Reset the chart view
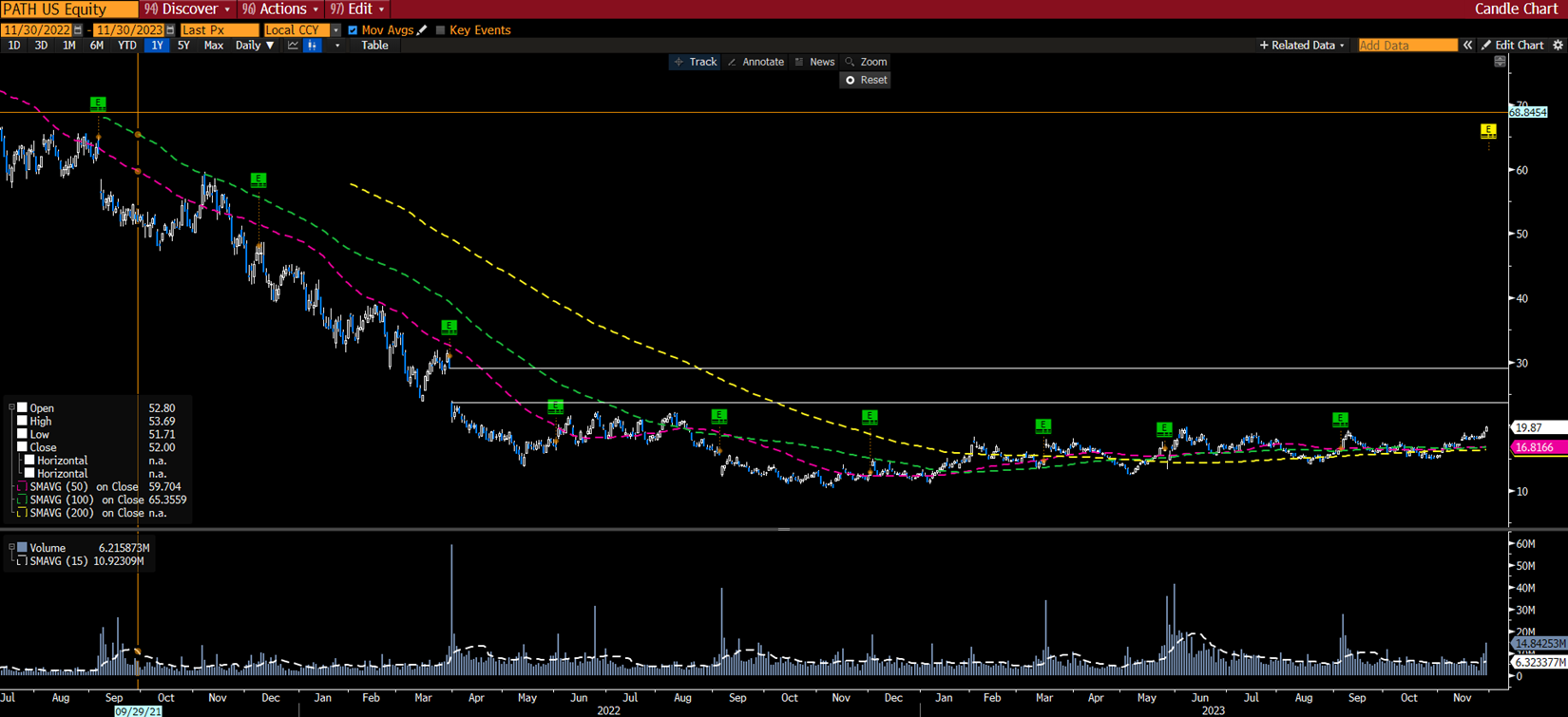This screenshot has height=717, width=1568. (866, 80)
